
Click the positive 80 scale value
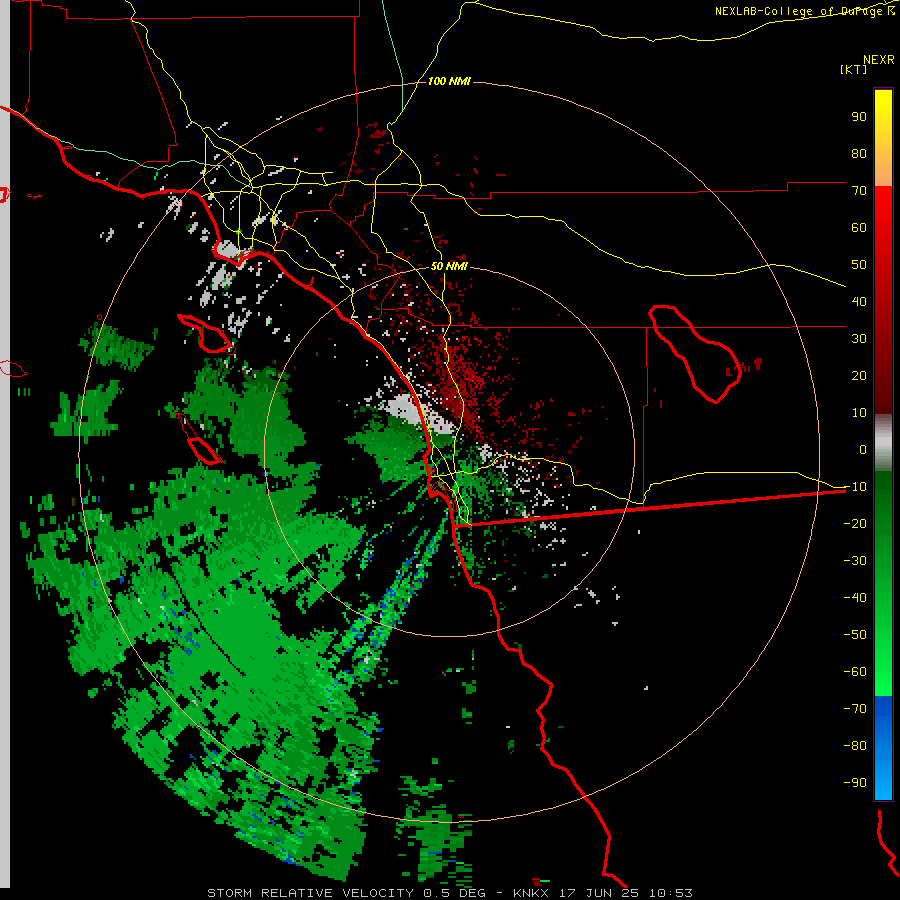click(x=859, y=153)
